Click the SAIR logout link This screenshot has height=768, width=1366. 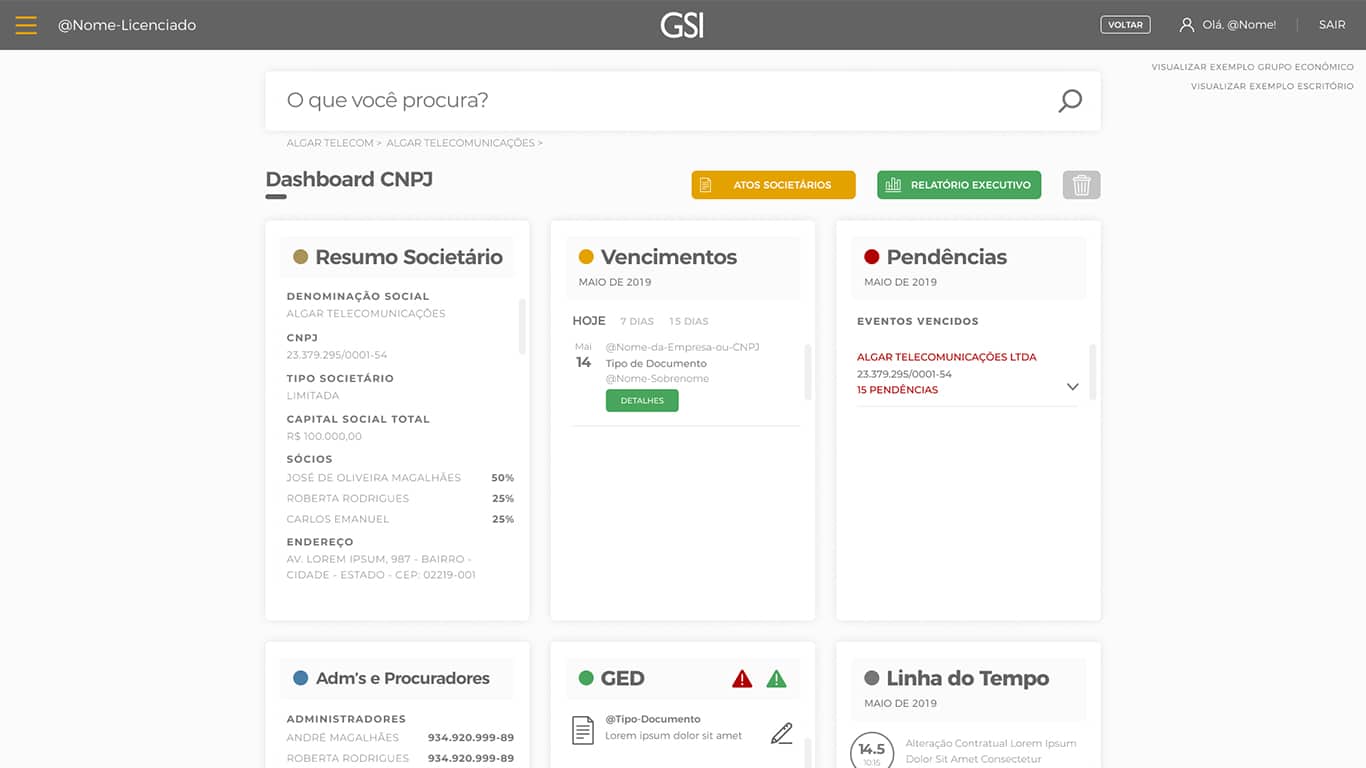click(x=1331, y=25)
